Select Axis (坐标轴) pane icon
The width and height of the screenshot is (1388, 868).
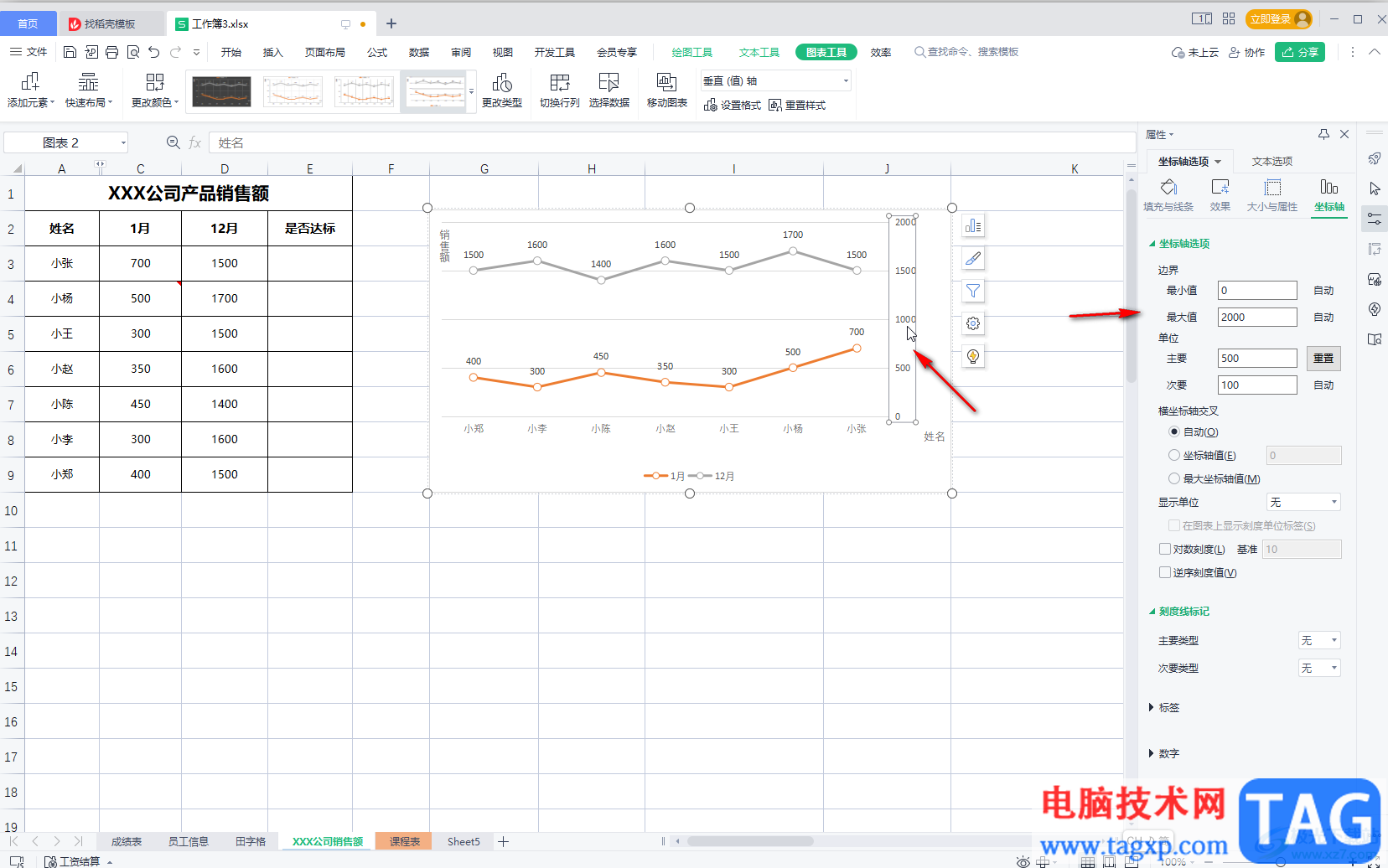pos(1329,195)
